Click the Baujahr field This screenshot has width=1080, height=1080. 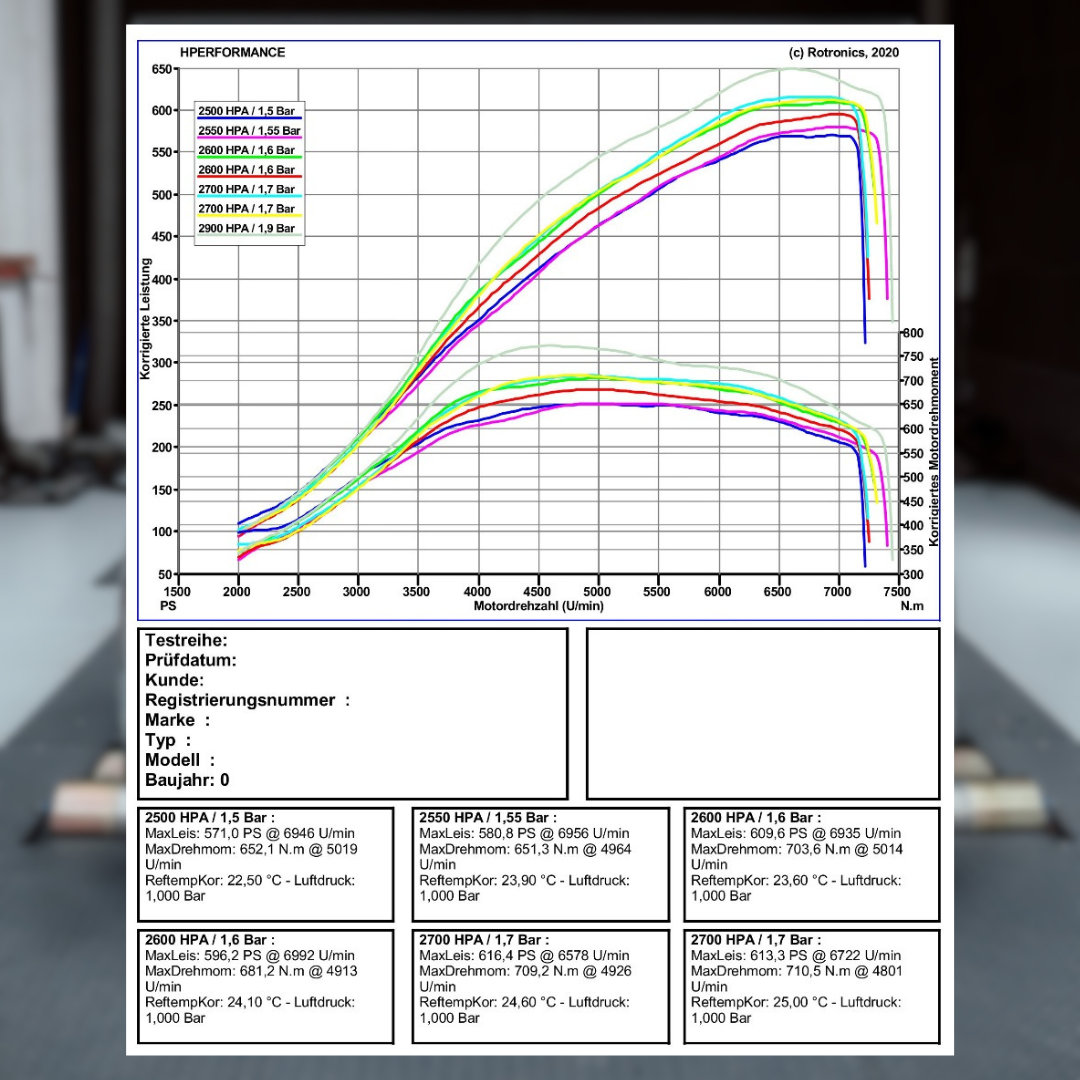[187, 780]
